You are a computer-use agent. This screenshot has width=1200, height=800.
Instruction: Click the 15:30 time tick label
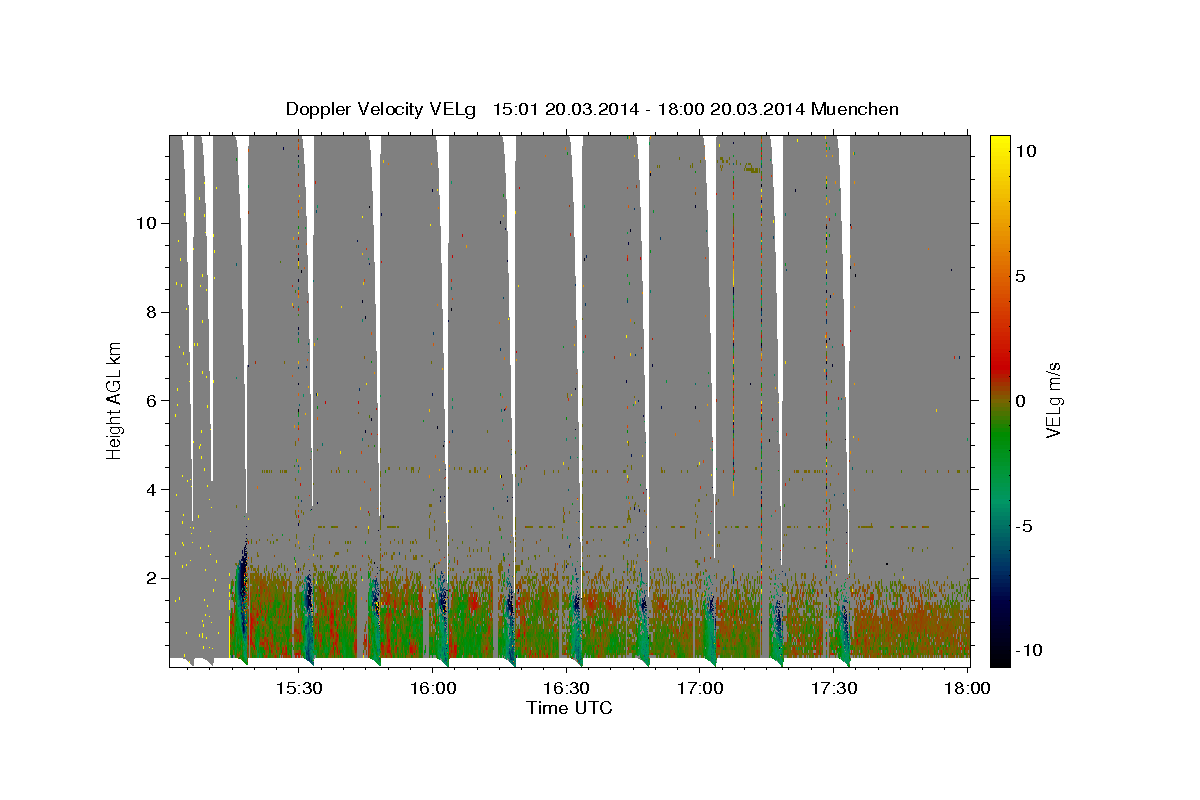click(298, 688)
